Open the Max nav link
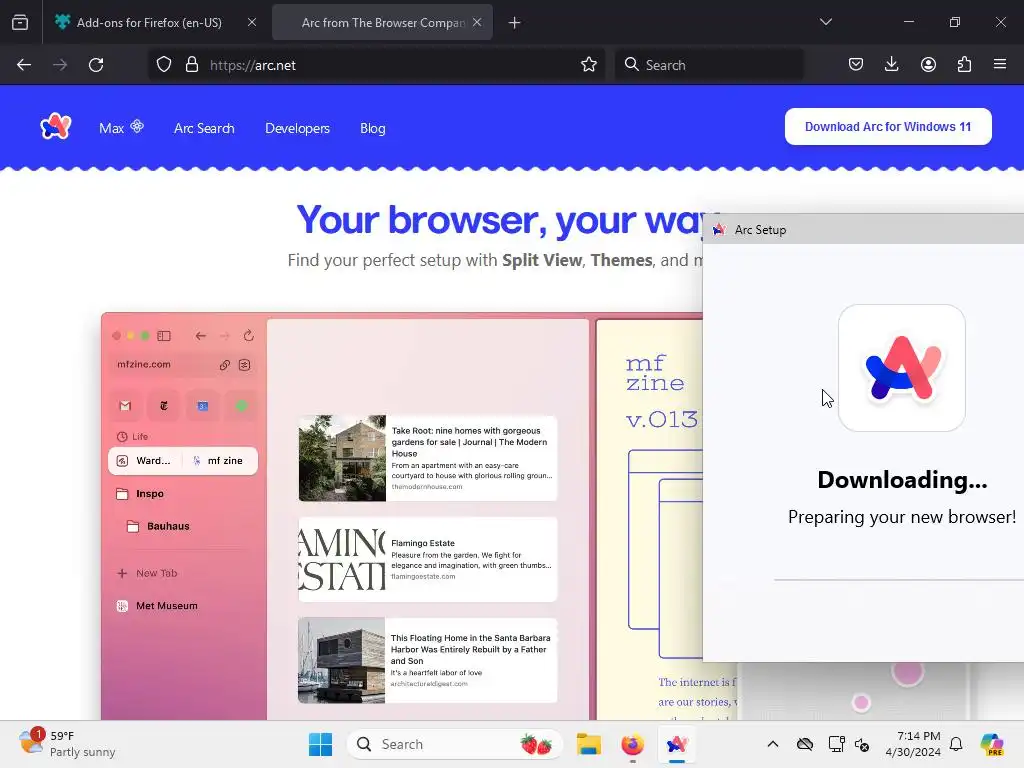Viewport: 1024px width, 768px height. pyautogui.click(x=121, y=128)
